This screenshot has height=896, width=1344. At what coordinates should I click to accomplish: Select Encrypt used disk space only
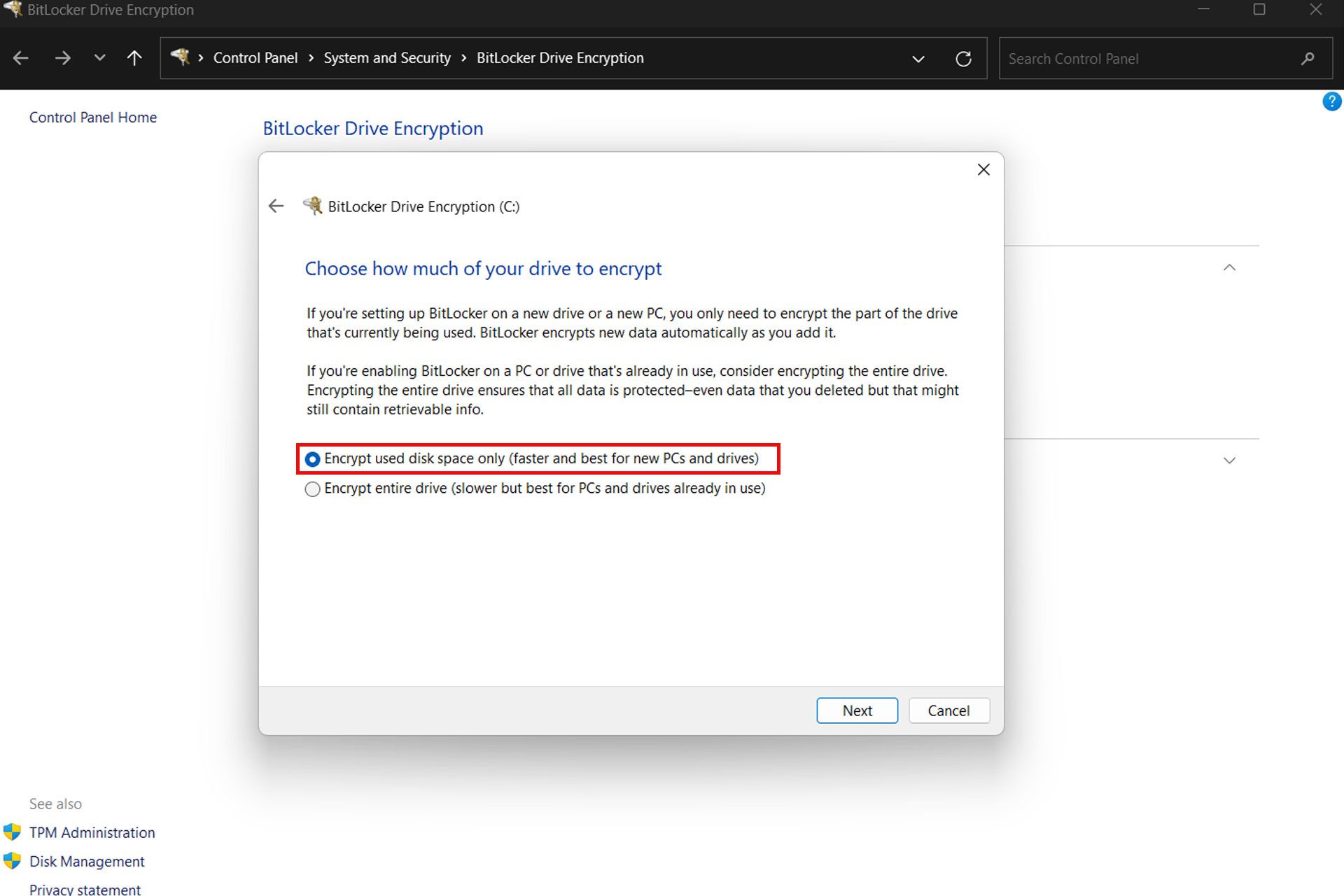(532, 458)
